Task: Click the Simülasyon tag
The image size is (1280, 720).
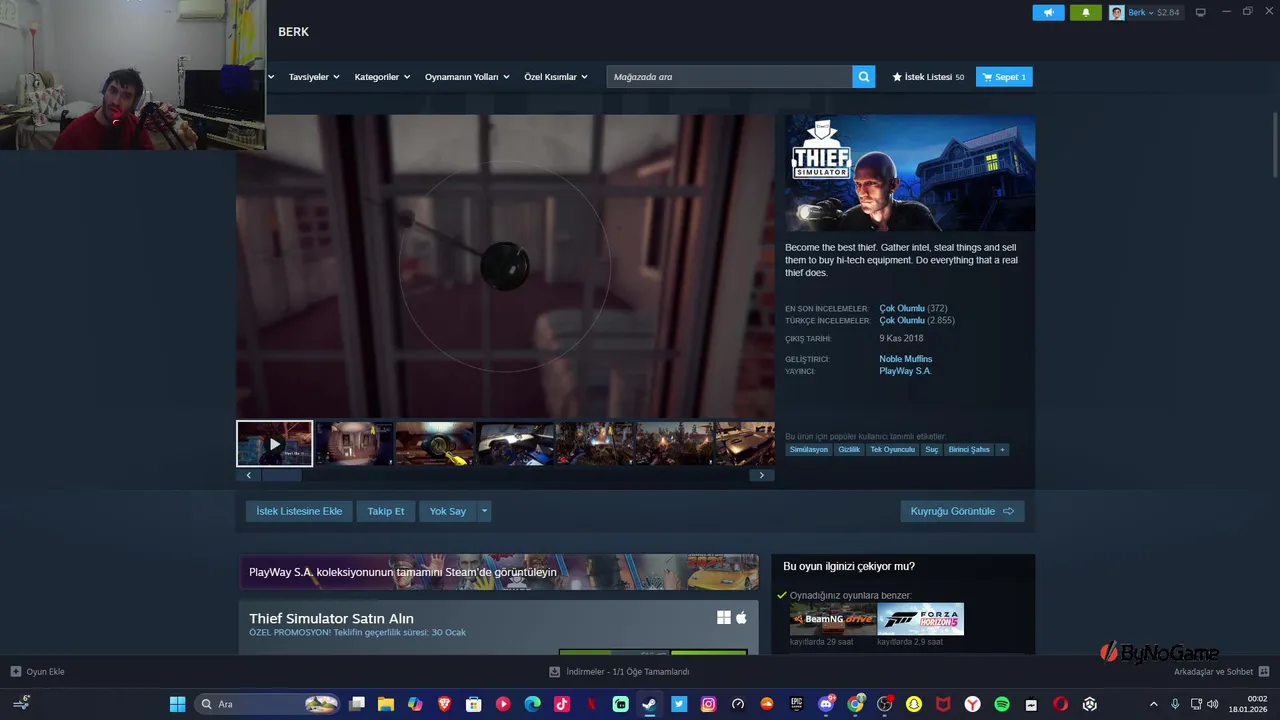Action: coord(808,450)
